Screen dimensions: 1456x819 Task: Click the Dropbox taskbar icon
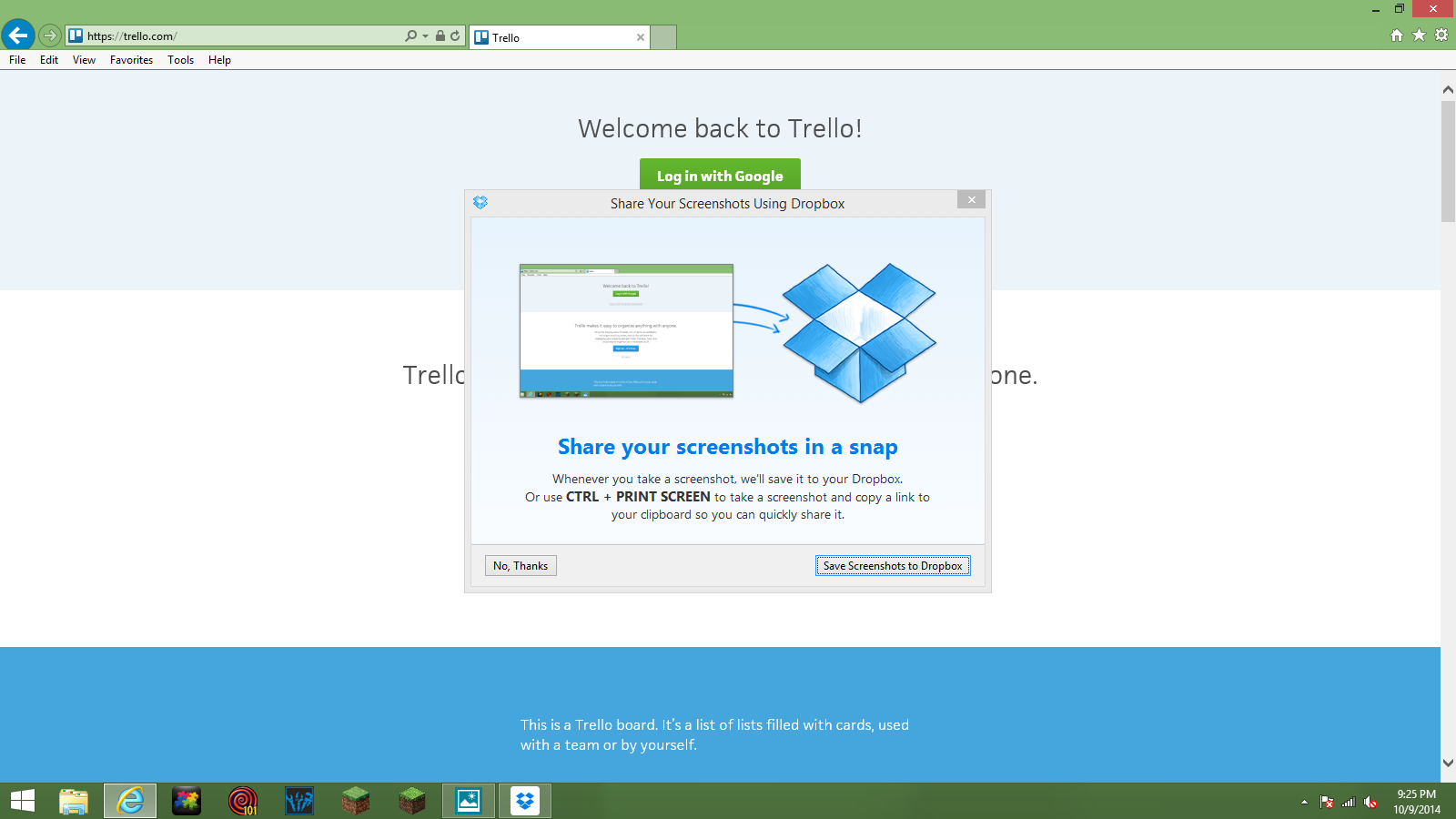(525, 801)
